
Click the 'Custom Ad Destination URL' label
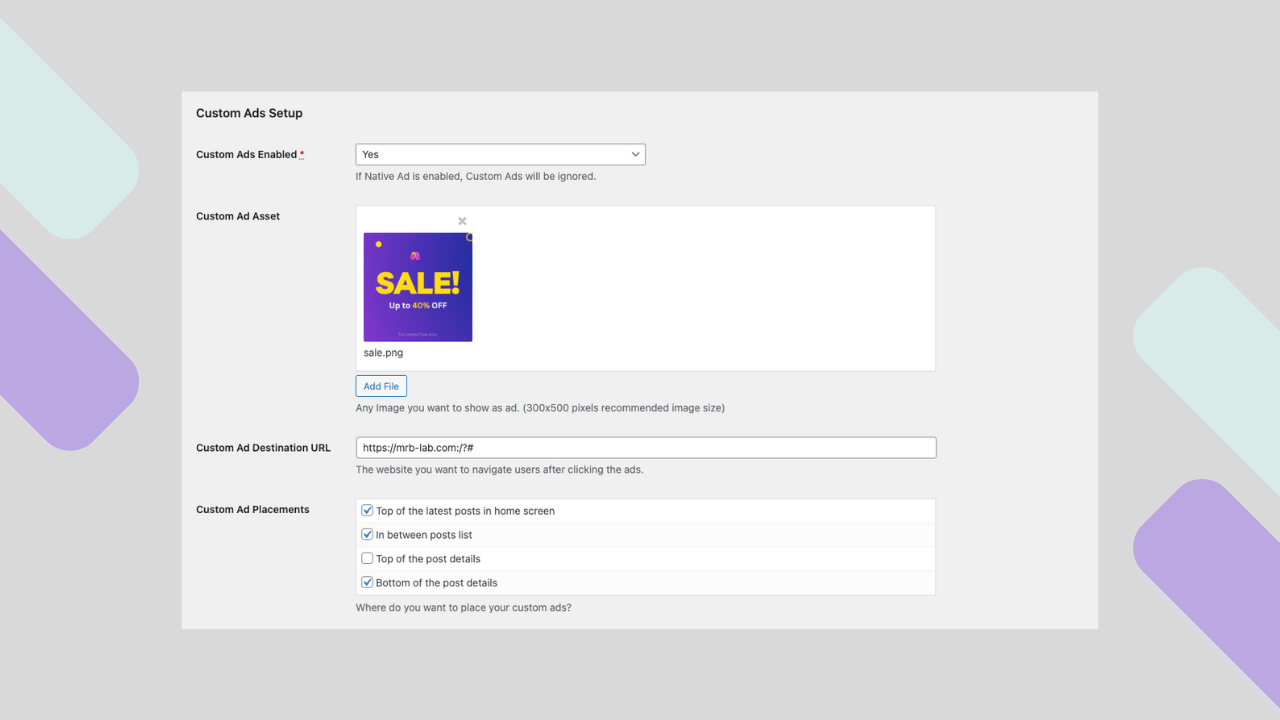(263, 448)
